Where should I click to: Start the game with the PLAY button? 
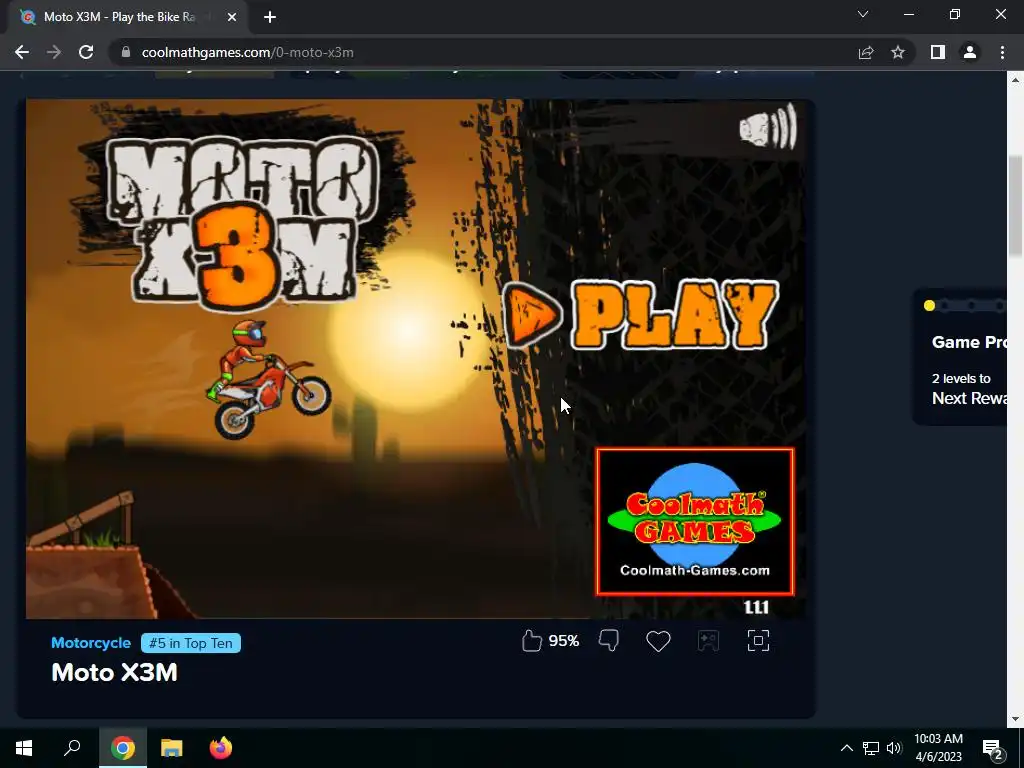pyautogui.click(x=641, y=315)
